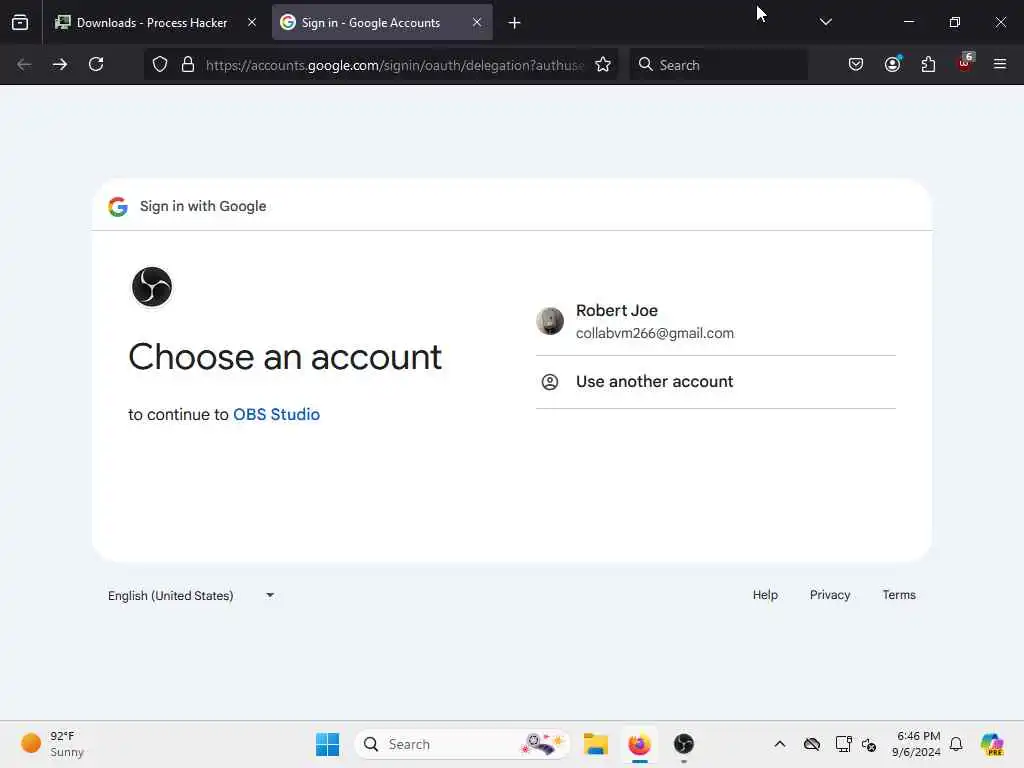Open OBS Studio from taskbar
The image size is (1024, 768).
coord(684,744)
